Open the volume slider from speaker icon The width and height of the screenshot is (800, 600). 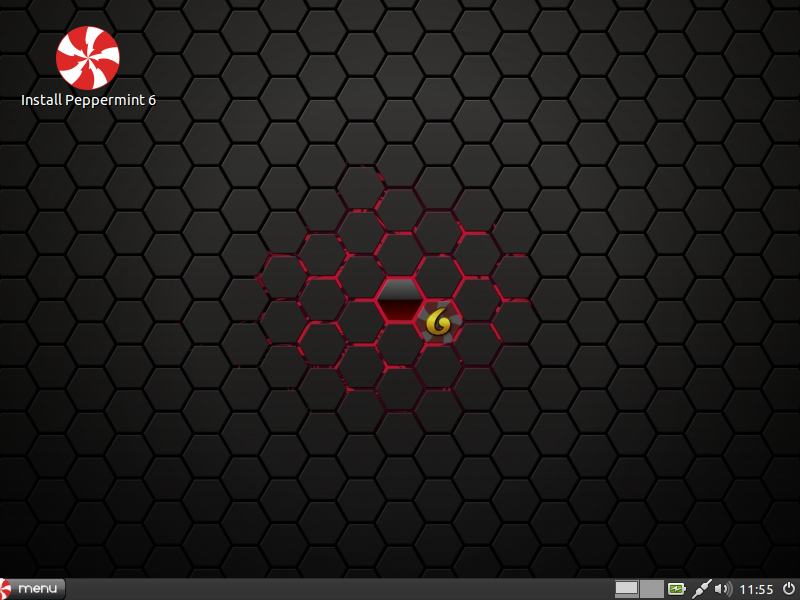pos(723,589)
